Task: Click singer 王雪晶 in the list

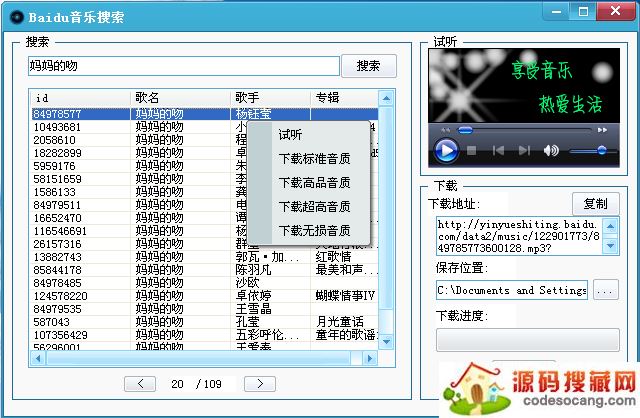Action: click(x=253, y=309)
